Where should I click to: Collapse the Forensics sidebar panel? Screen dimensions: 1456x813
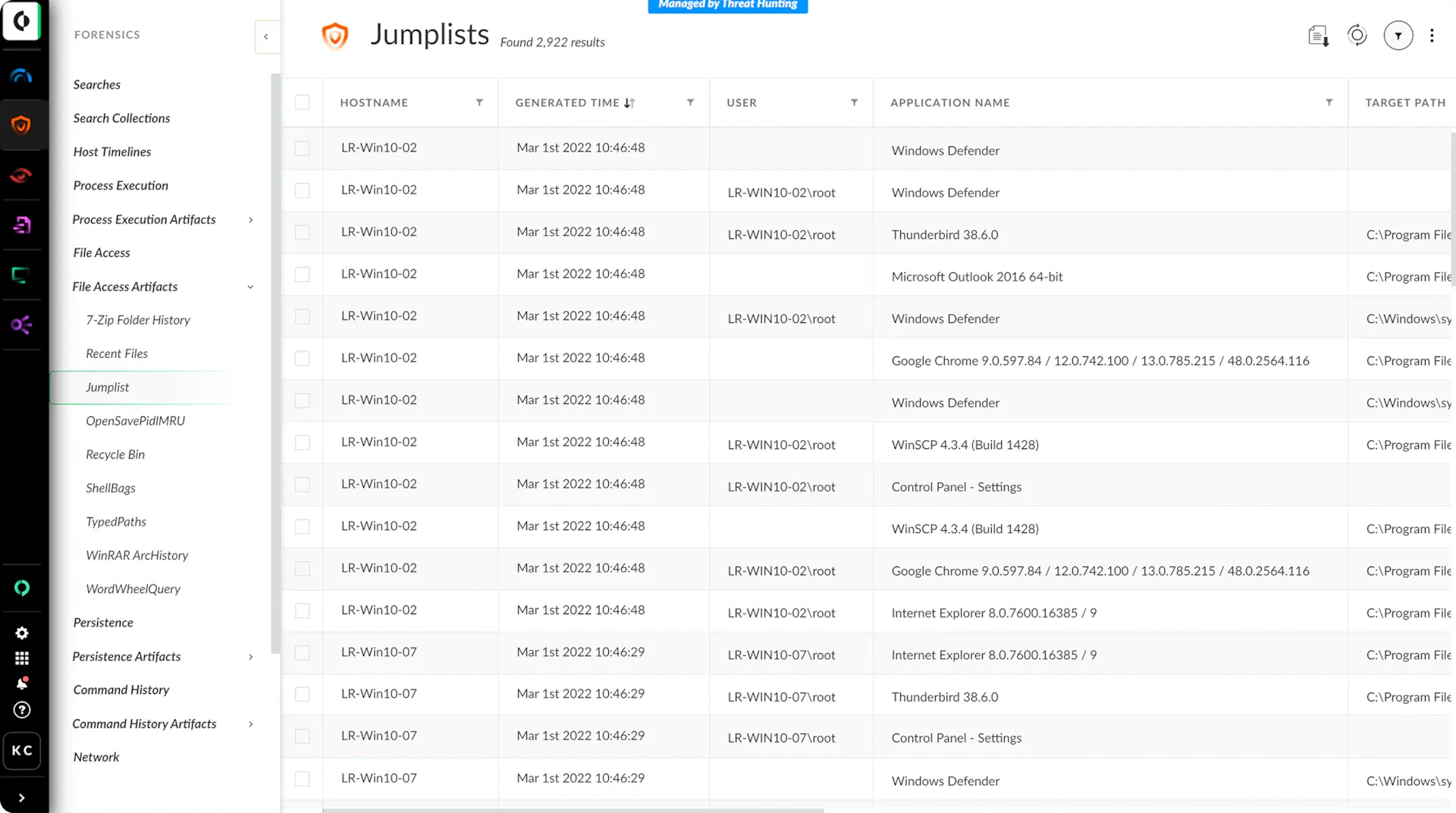(266, 36)
